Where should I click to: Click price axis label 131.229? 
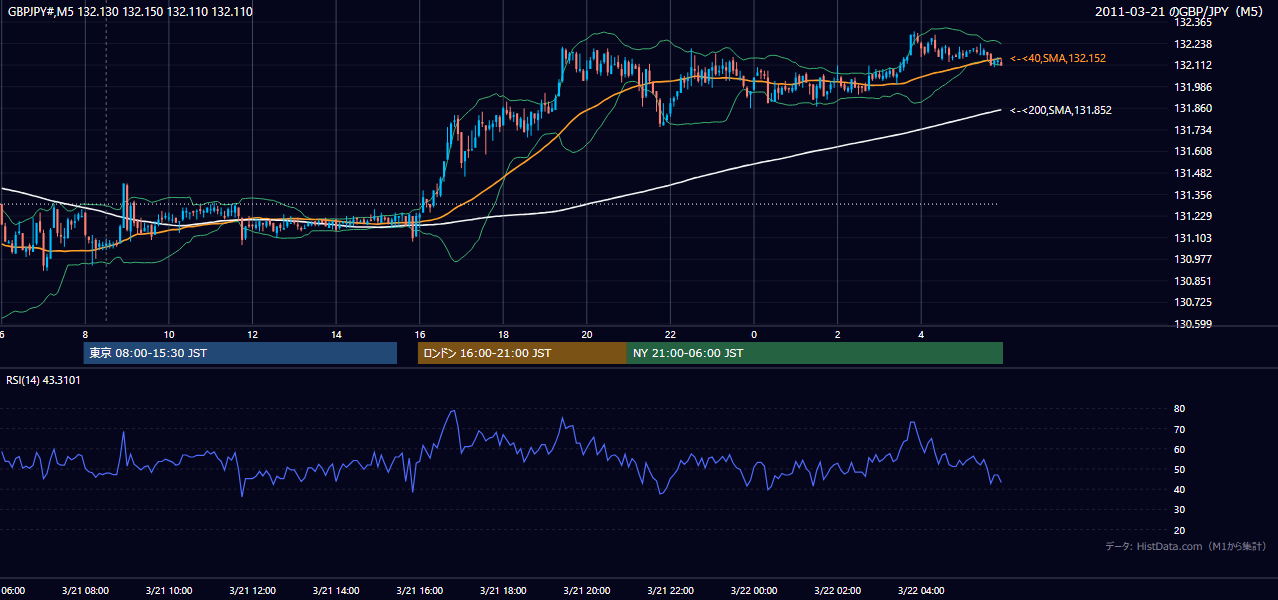point(1192,216)
